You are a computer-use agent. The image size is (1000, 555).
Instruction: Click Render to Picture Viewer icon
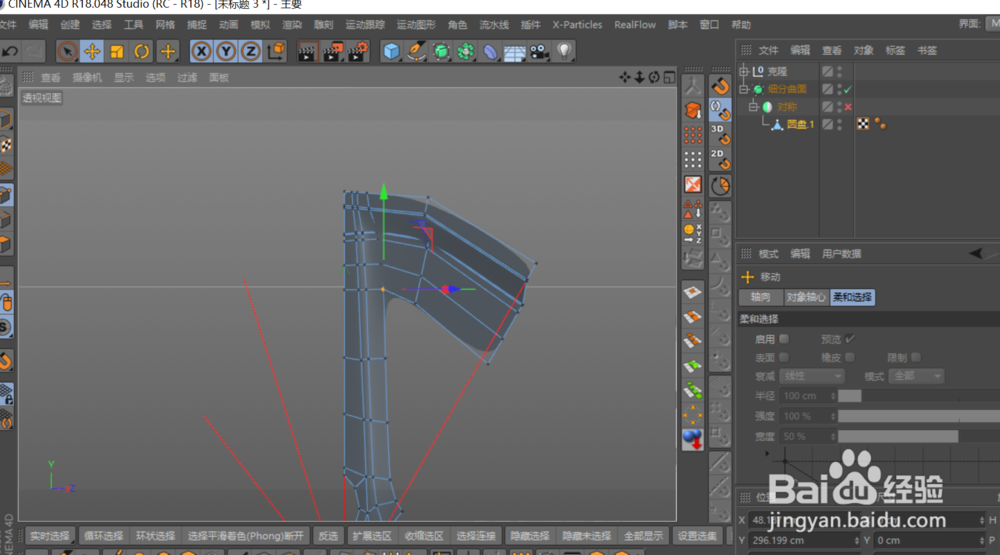pyautogui.click(x=332, y=52)
